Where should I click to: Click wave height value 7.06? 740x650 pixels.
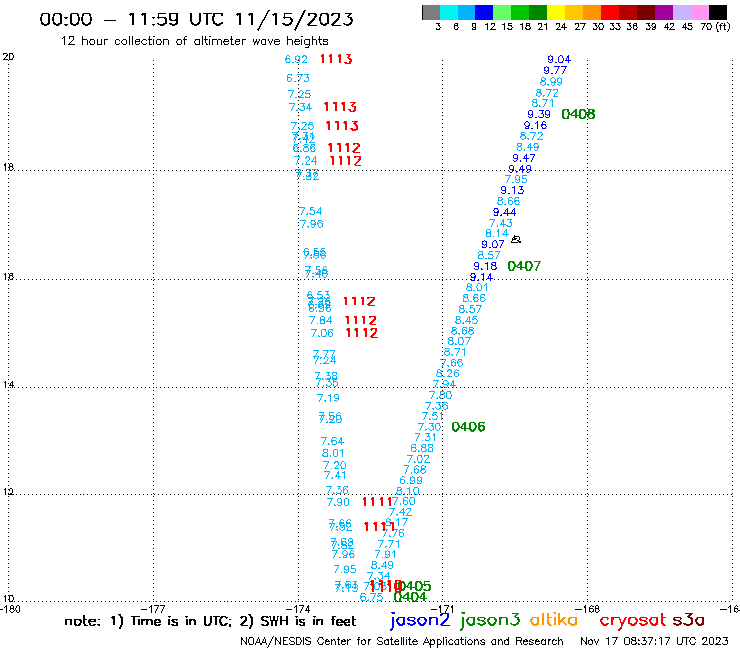point(322,333)
